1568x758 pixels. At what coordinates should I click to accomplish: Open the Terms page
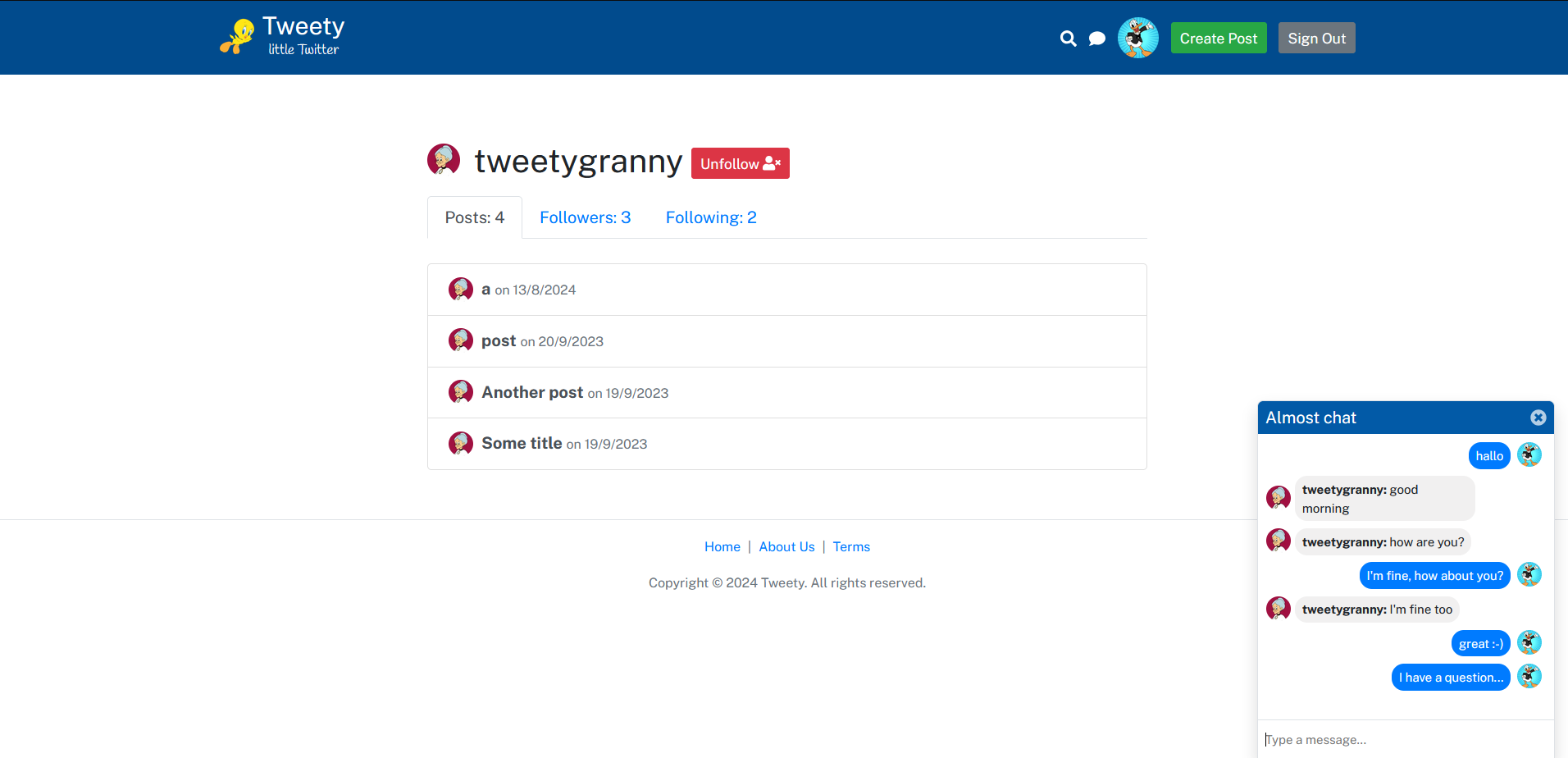(850, 546)
